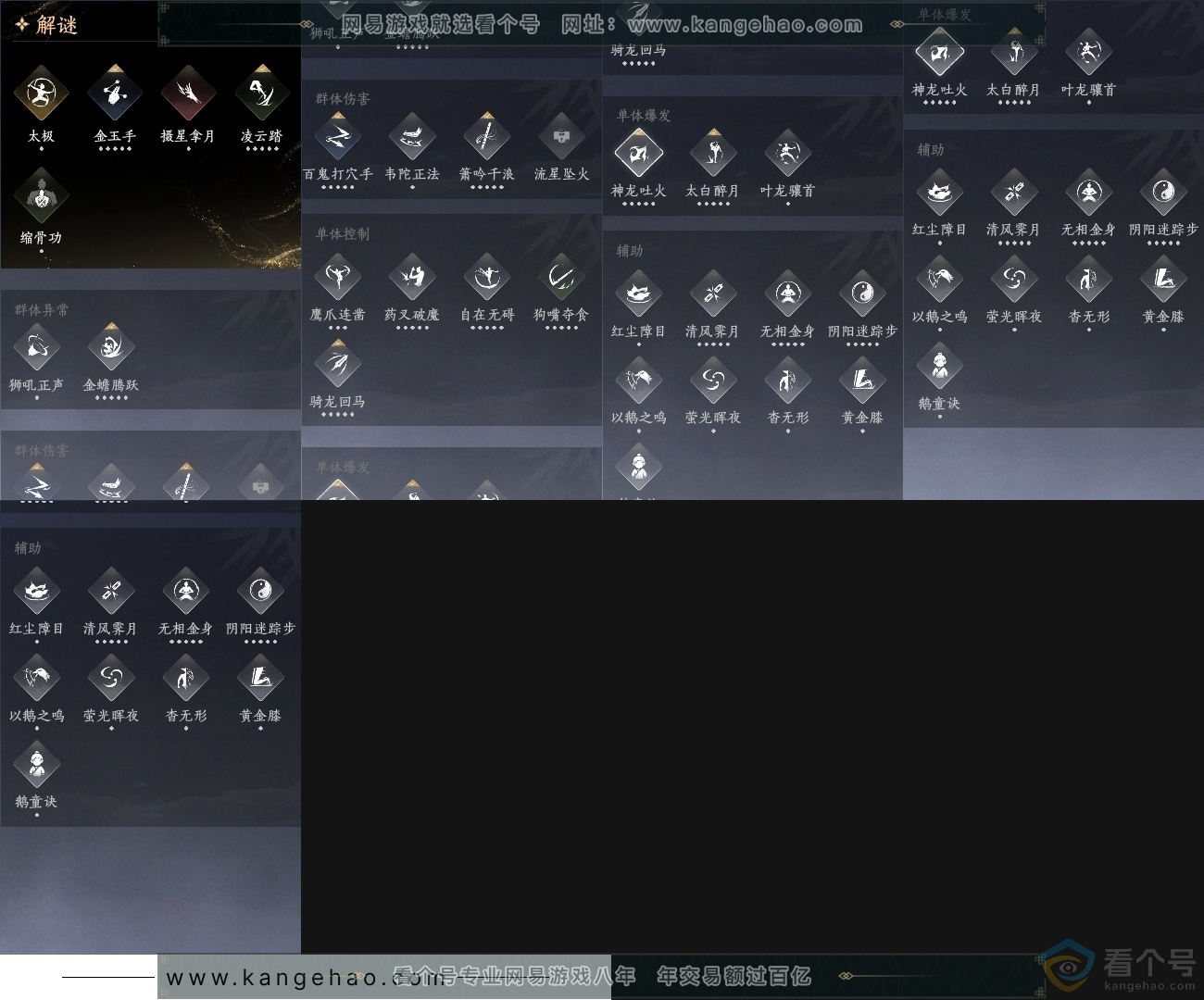The width and height of the screenshot is (1204, 1000).
Task: Choose the 摄星拿月 skill icon
Action: [x=188, y=93]
